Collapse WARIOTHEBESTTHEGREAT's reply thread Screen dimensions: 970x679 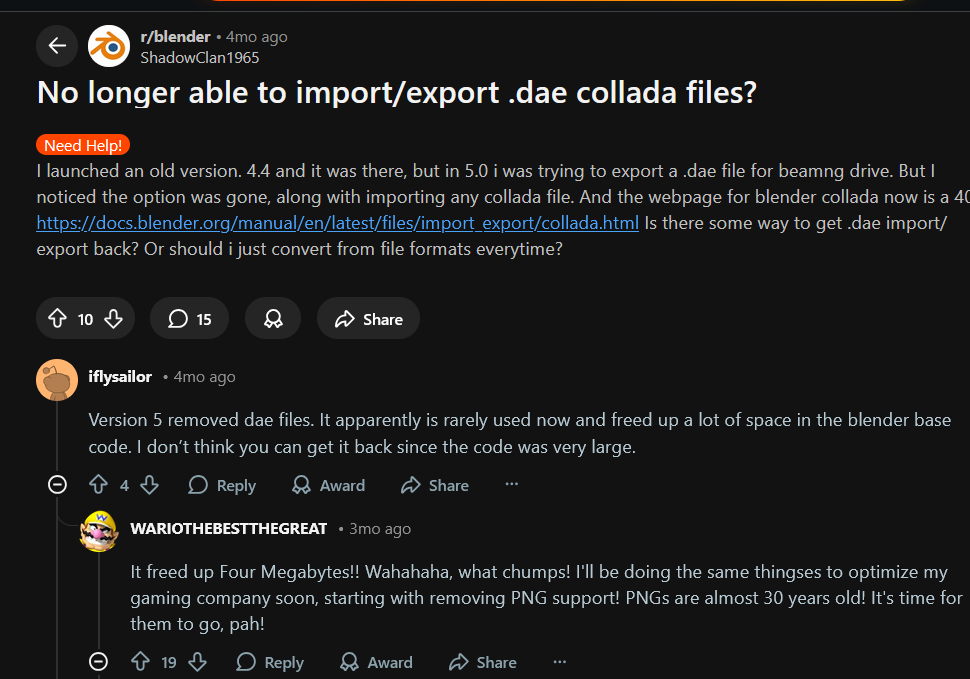[98, 662]
